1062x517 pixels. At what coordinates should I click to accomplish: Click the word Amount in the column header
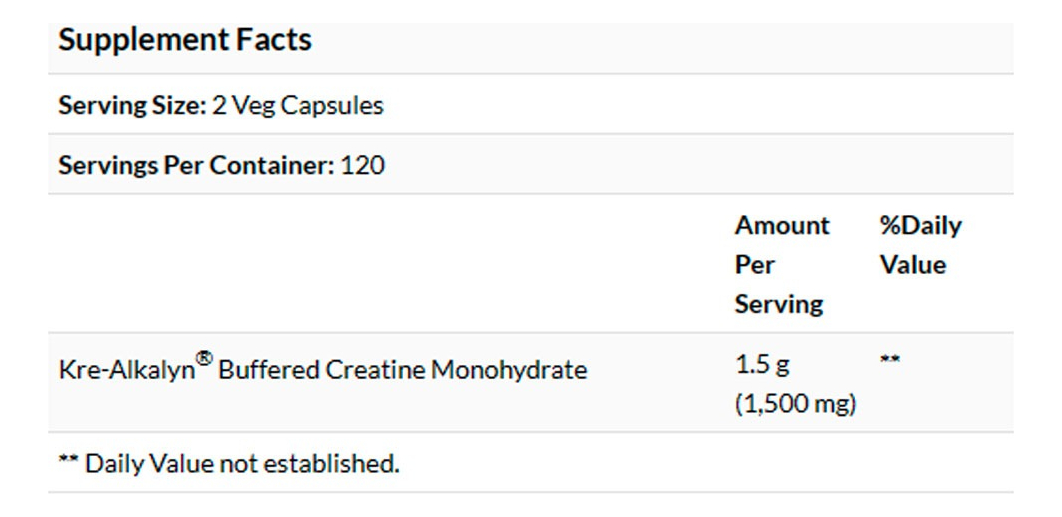coord(782,226)
